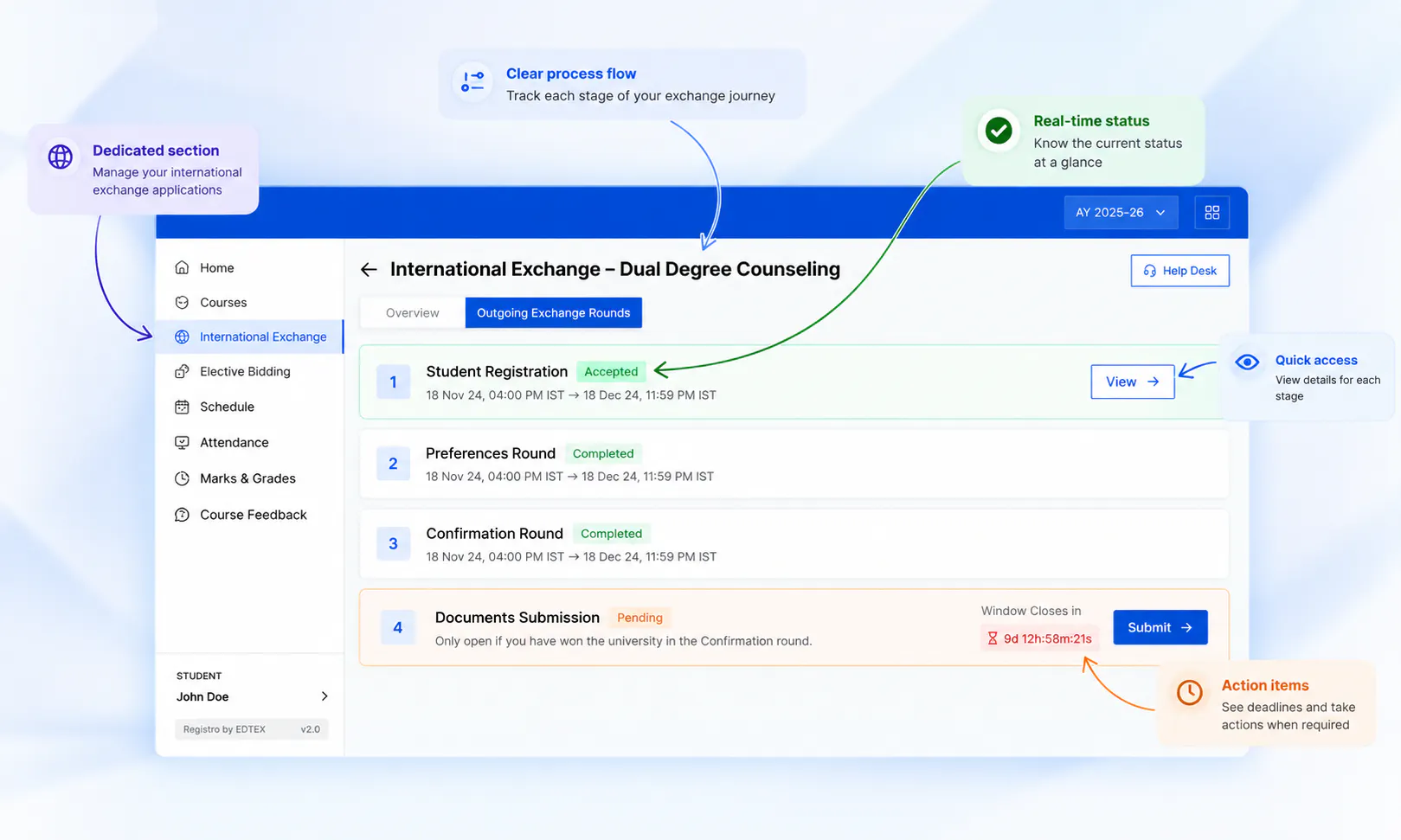Click the Documents Submission stage title
1401x840 pixels.
517,618
